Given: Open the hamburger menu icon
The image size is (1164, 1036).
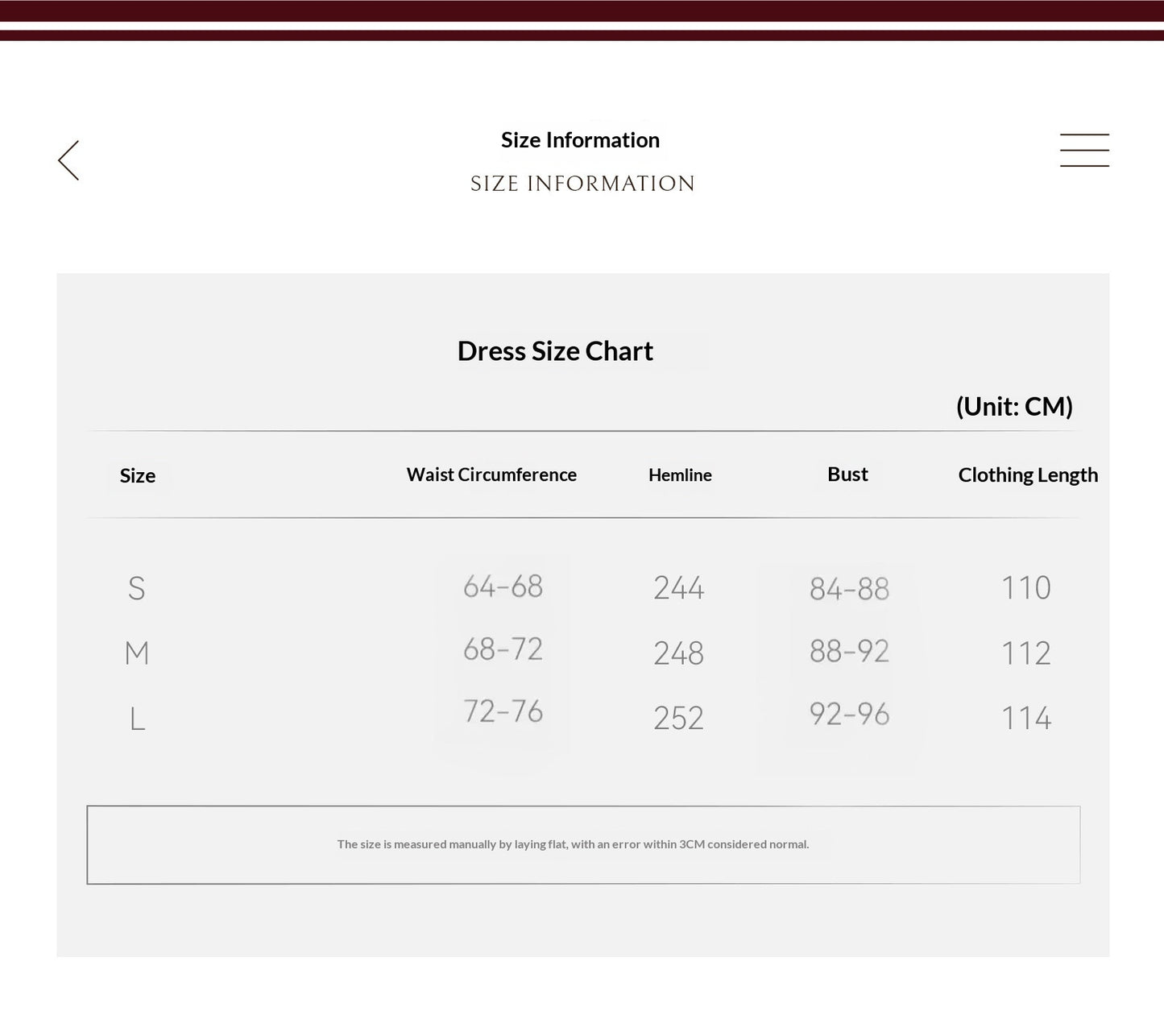Looking at the screenshot, I should 1084,151.
